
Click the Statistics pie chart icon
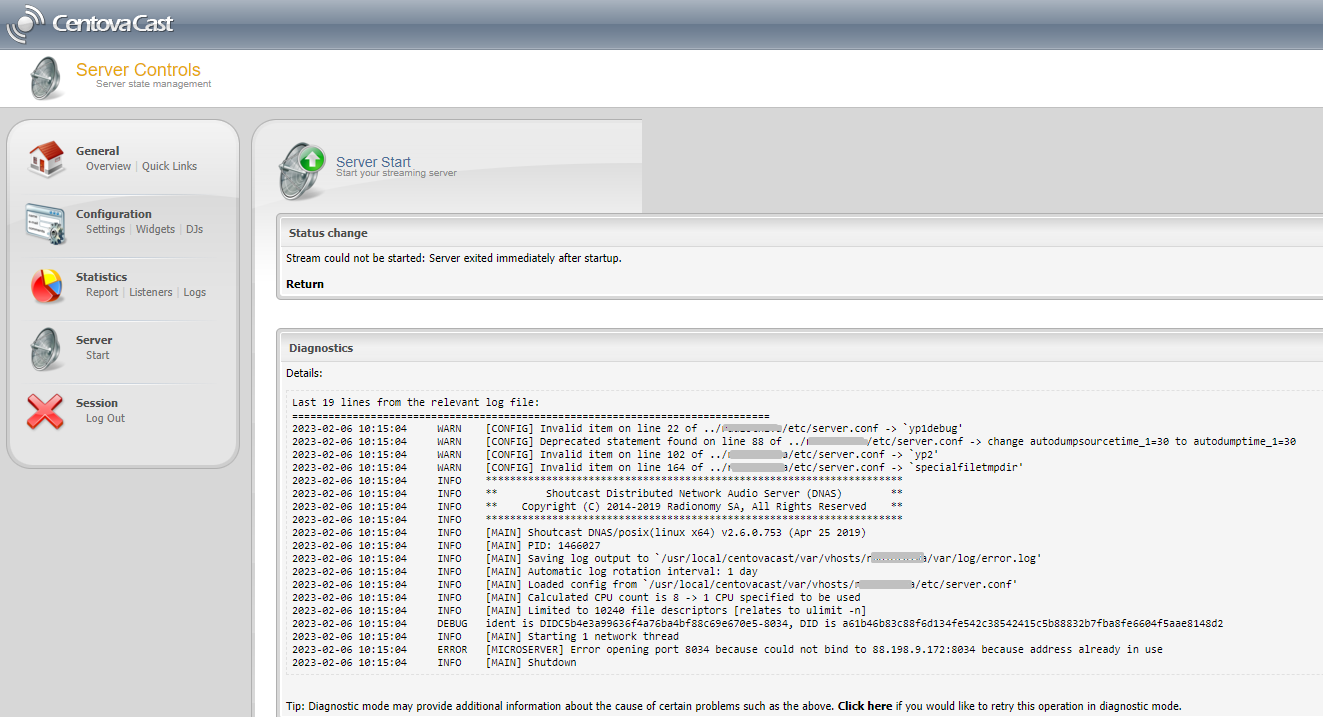tap(46, 285)
